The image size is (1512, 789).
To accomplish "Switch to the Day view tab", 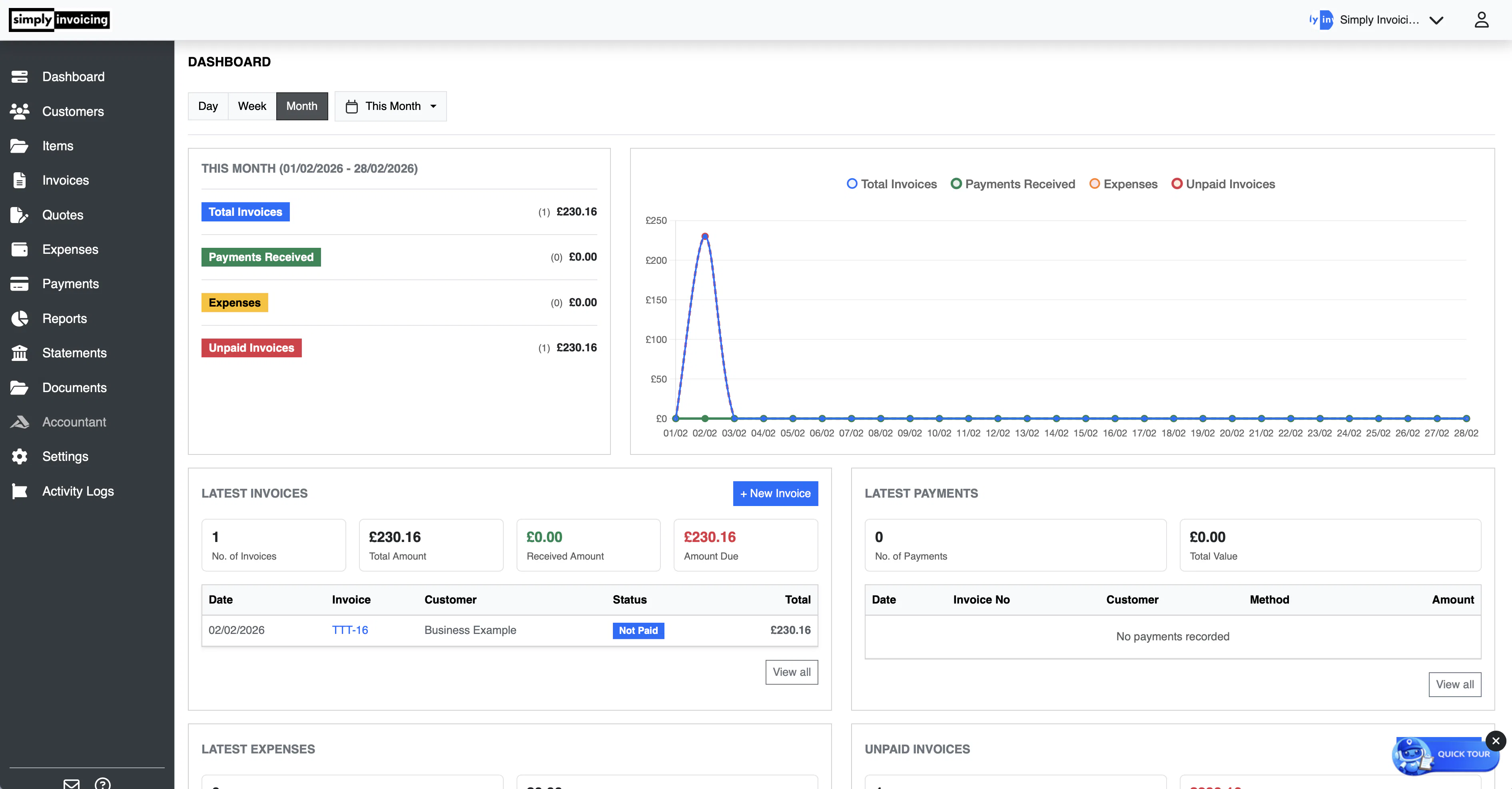I will 208,106.
